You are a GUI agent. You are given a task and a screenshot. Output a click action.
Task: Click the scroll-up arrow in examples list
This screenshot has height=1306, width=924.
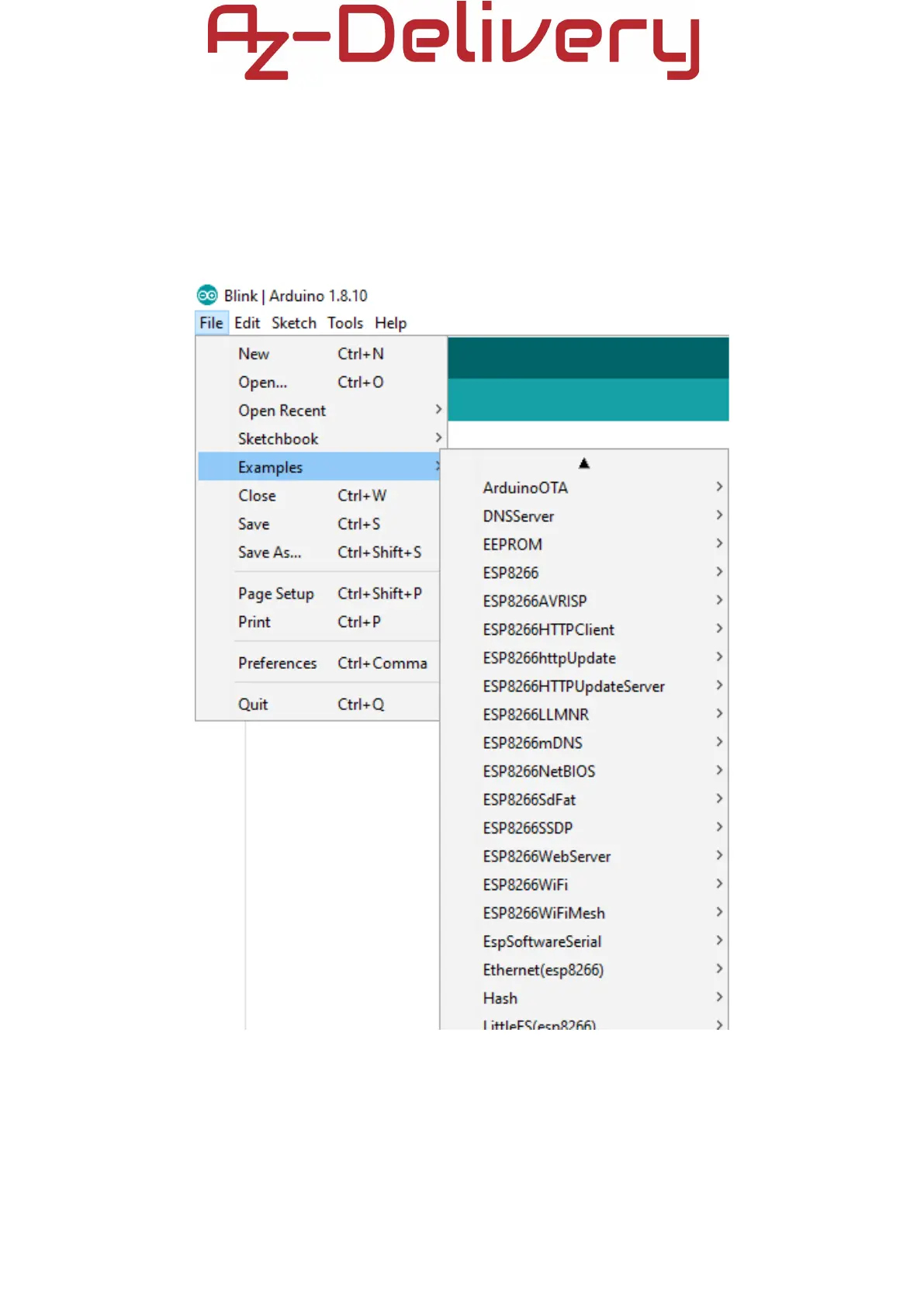(584, 463)
